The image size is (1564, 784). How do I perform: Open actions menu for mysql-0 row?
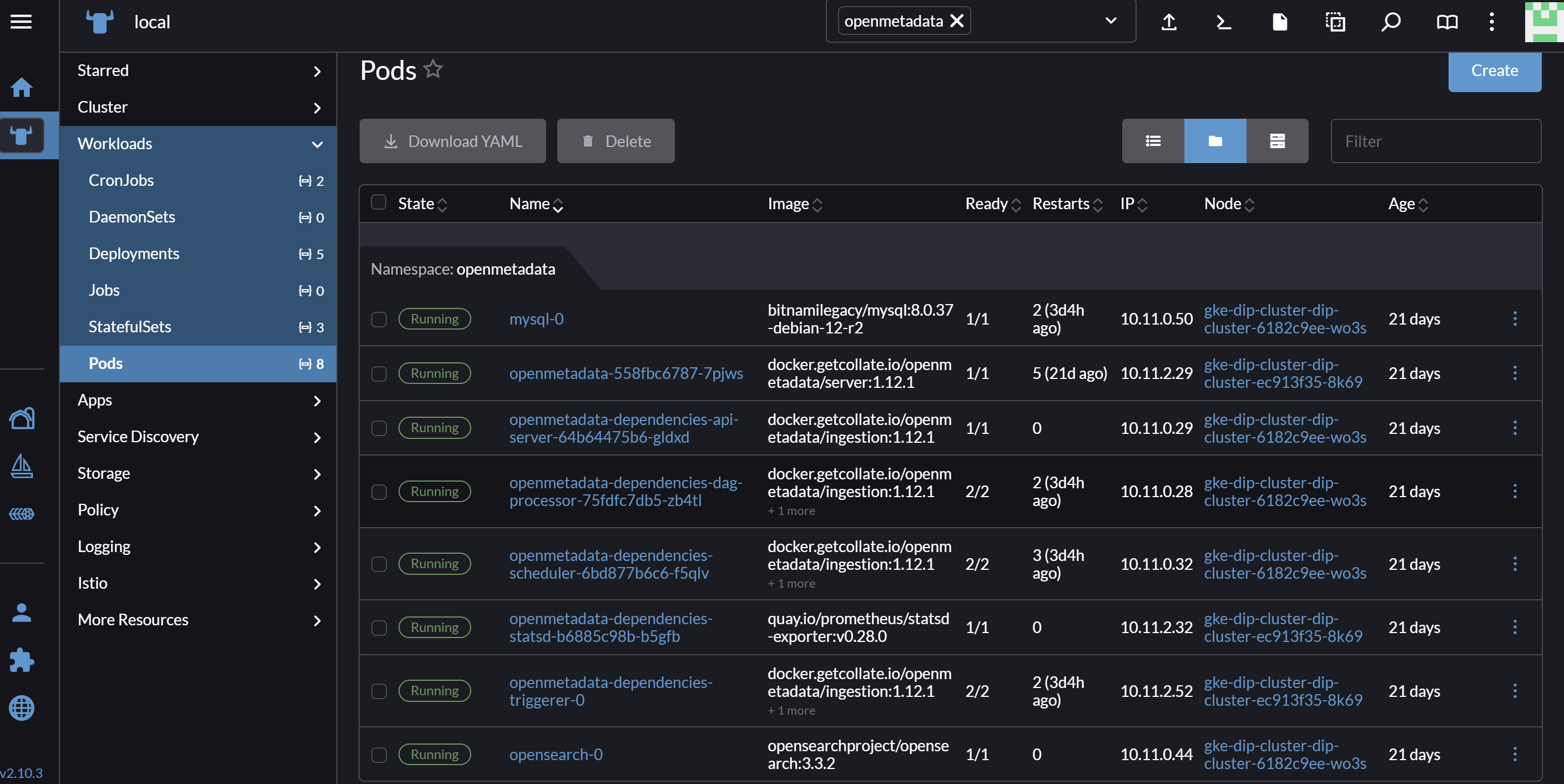coord(1514,318)
